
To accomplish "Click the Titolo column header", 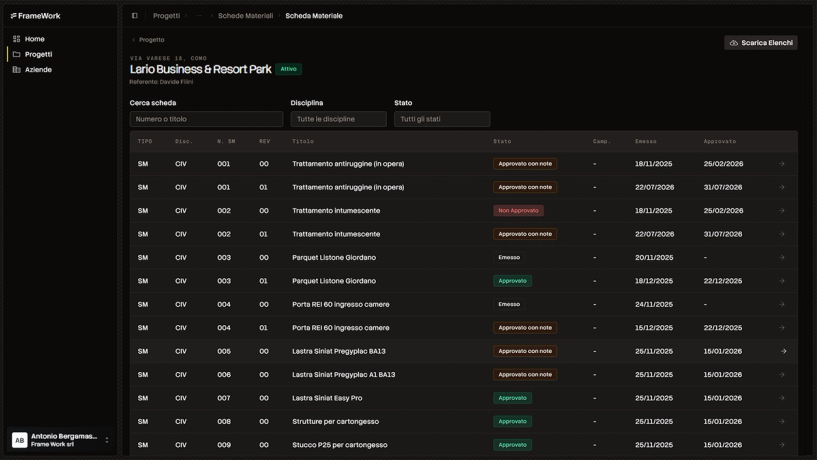I will (x=303, y=141).
